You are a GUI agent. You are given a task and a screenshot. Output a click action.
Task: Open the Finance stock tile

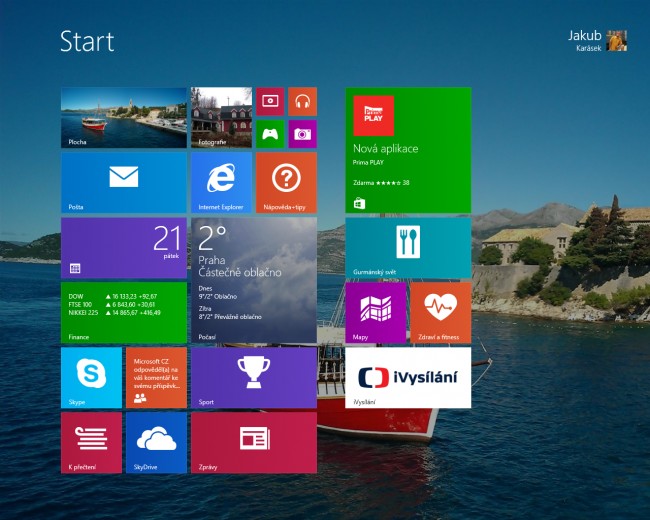[124, 313]
